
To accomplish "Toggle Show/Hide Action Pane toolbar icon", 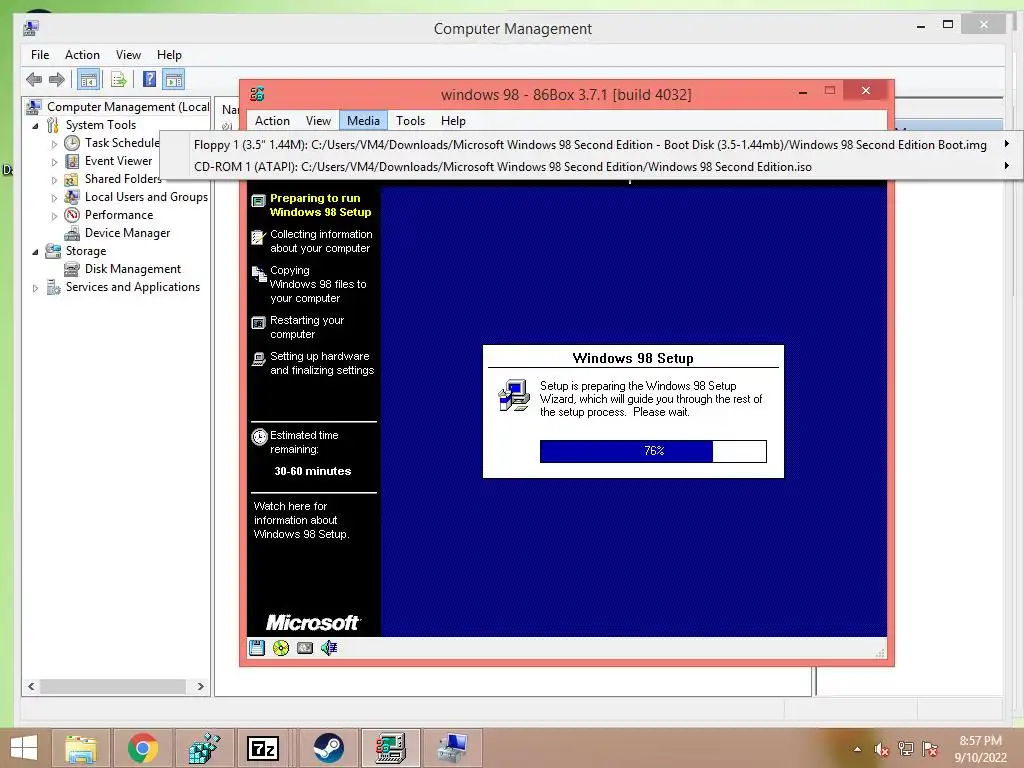I will [174, 80].
